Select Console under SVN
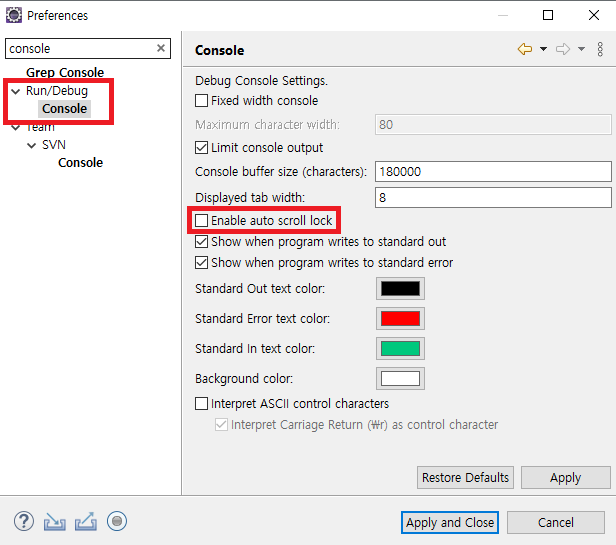 point(81,163)
